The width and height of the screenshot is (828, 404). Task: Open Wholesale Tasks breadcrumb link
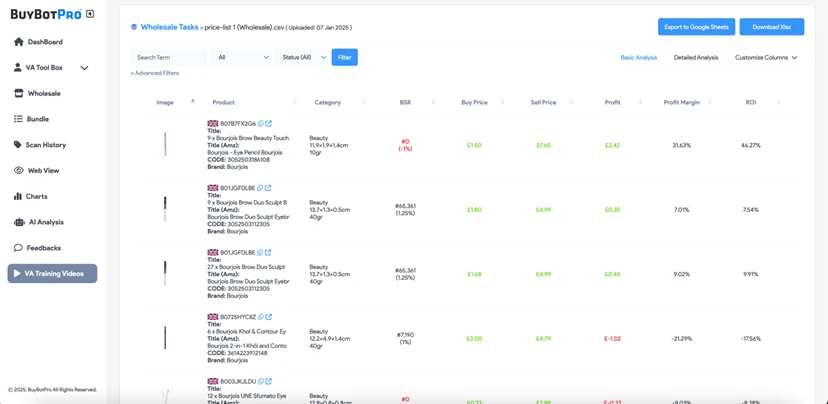click(170, 27)
